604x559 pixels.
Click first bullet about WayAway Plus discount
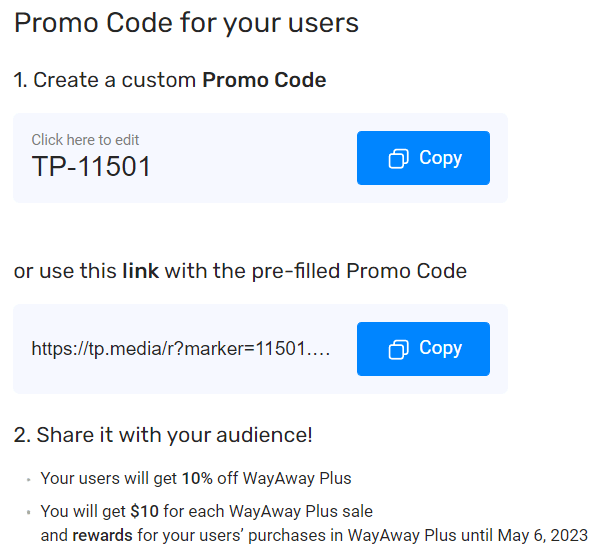tap(196, 478)
